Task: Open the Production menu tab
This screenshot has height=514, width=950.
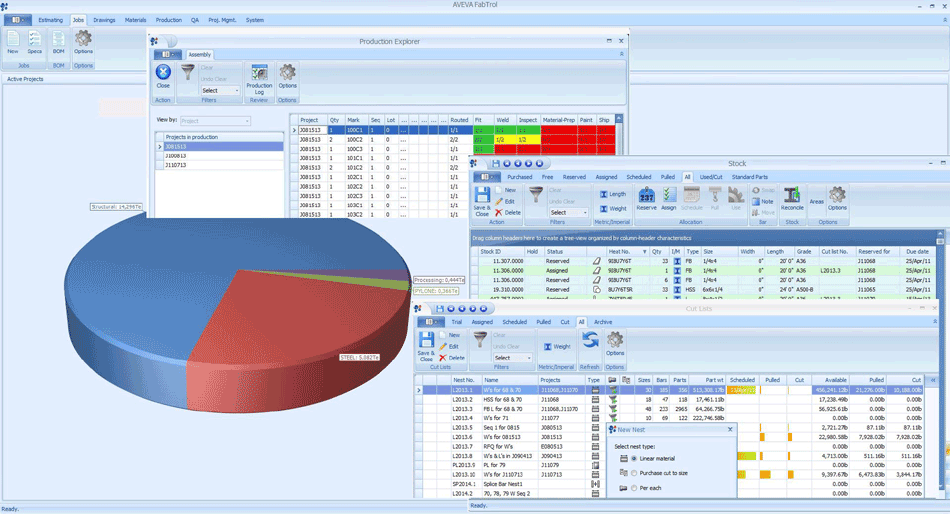Action: pyautogui.click(x=168, y=20)
